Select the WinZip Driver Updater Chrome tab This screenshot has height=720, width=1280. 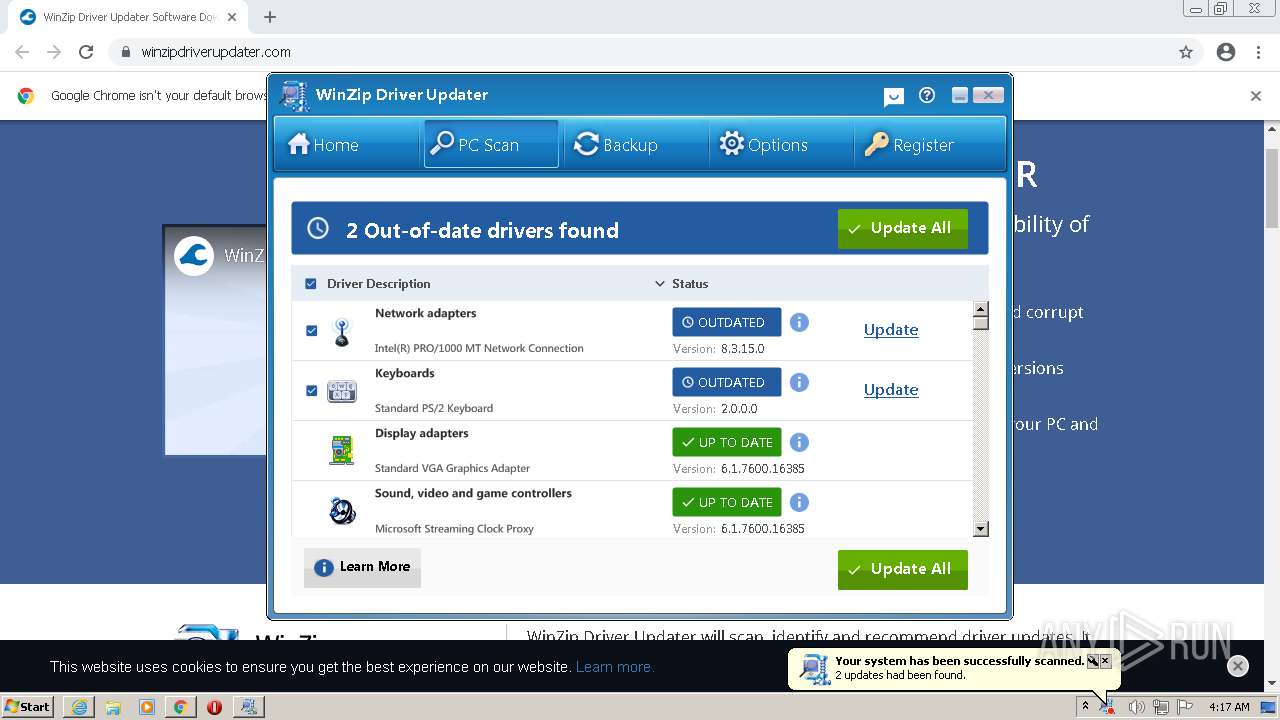[128, 17]
